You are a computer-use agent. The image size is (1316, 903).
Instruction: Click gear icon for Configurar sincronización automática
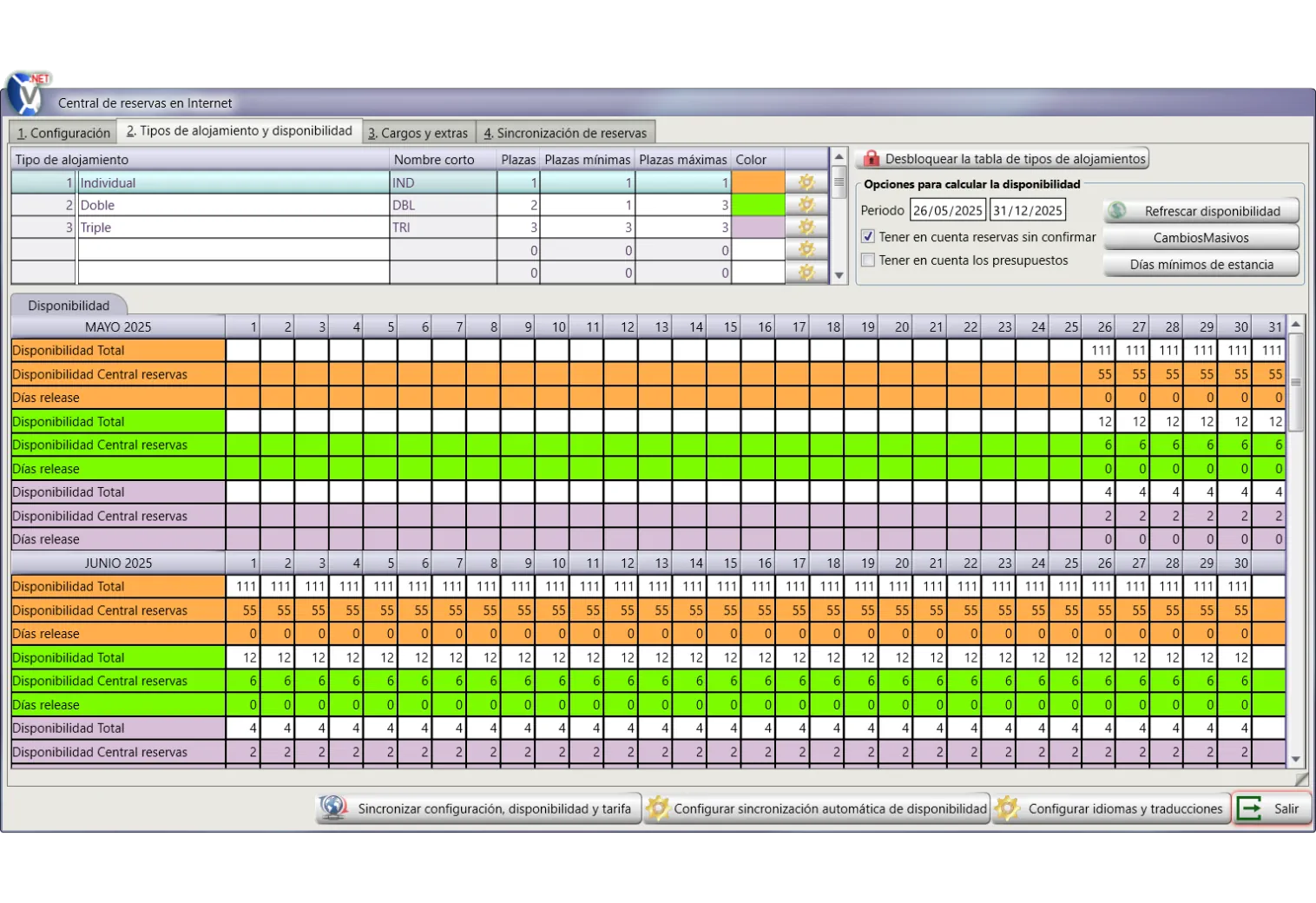click(658, 808)
